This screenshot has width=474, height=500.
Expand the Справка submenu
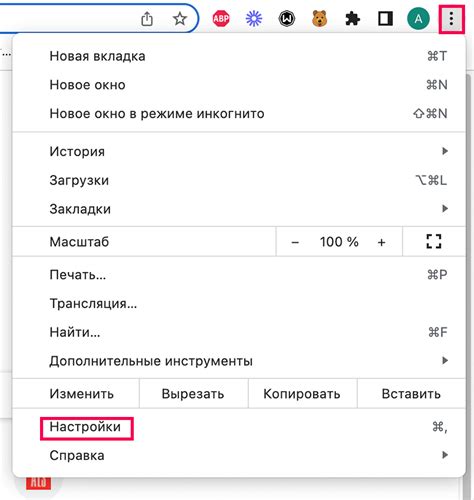click(239, 455)
